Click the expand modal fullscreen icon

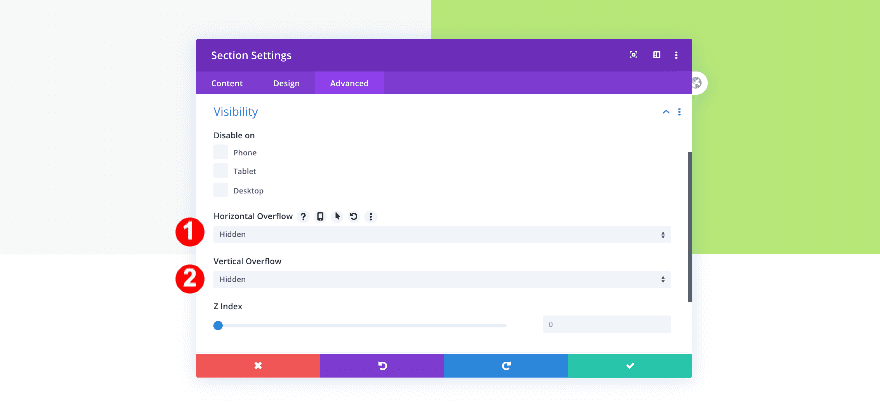[x=634, y=55]
